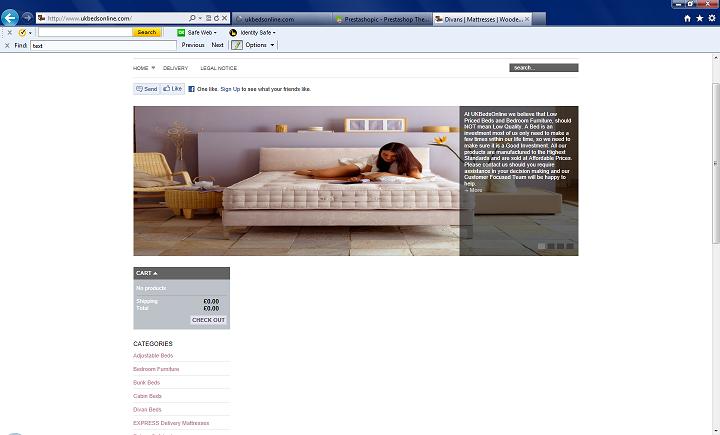Image resolution: width=720 pixels, height=435 pixels.
Task: Click the magnifier search icon in address bar
Action: coord(192,18)
